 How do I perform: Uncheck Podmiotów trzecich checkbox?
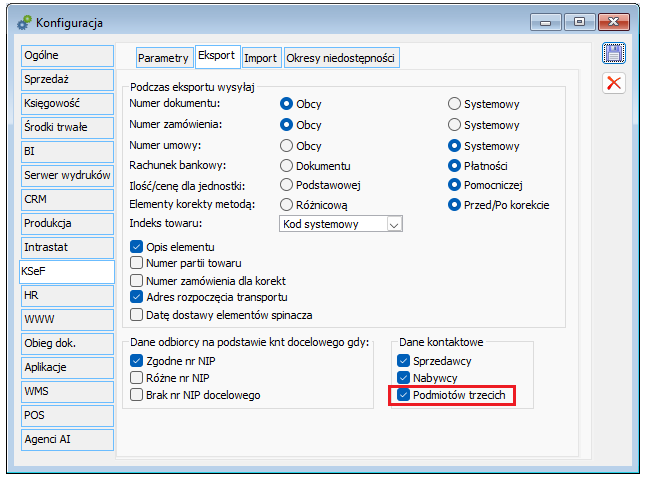point(404,395)
